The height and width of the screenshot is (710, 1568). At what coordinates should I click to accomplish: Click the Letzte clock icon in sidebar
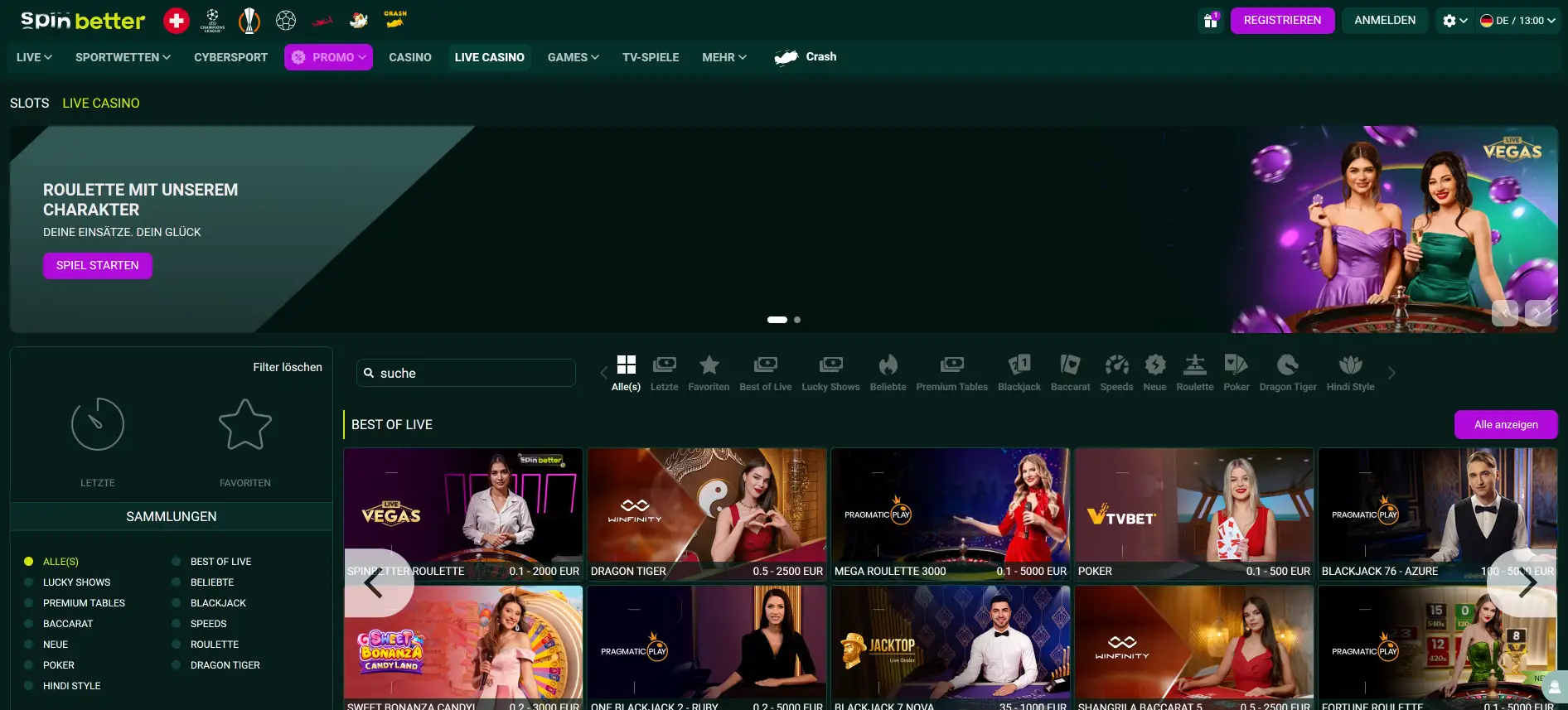[98, 424]
